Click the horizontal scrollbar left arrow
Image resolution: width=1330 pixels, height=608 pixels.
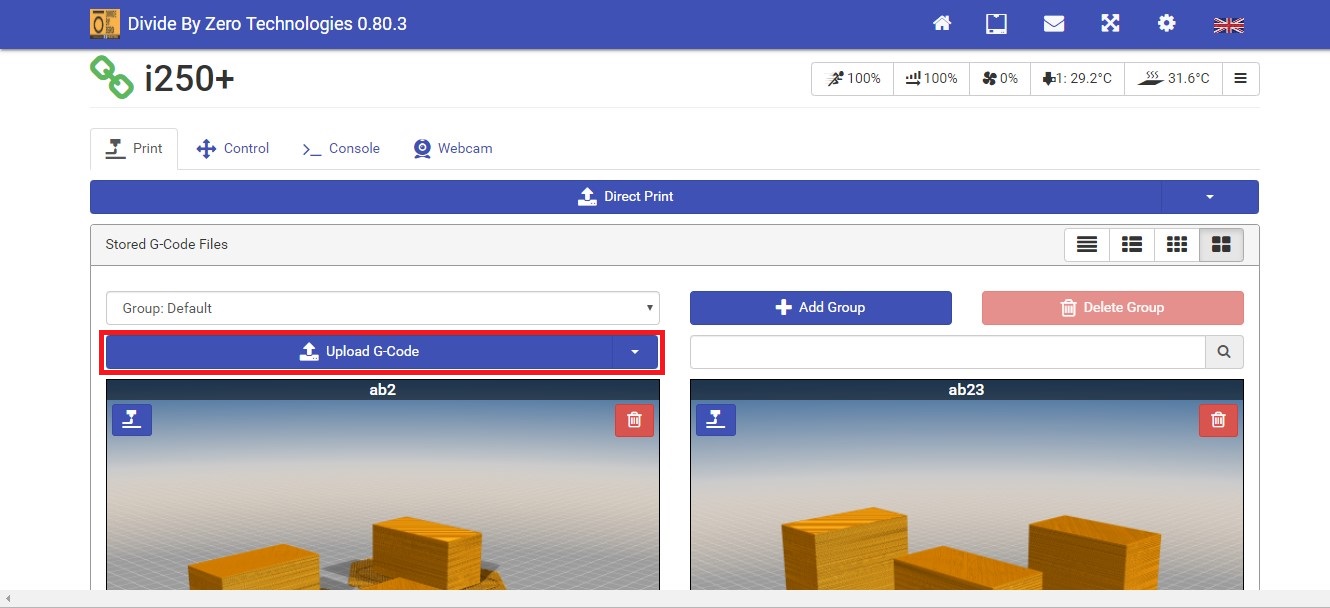click(7, 599)
